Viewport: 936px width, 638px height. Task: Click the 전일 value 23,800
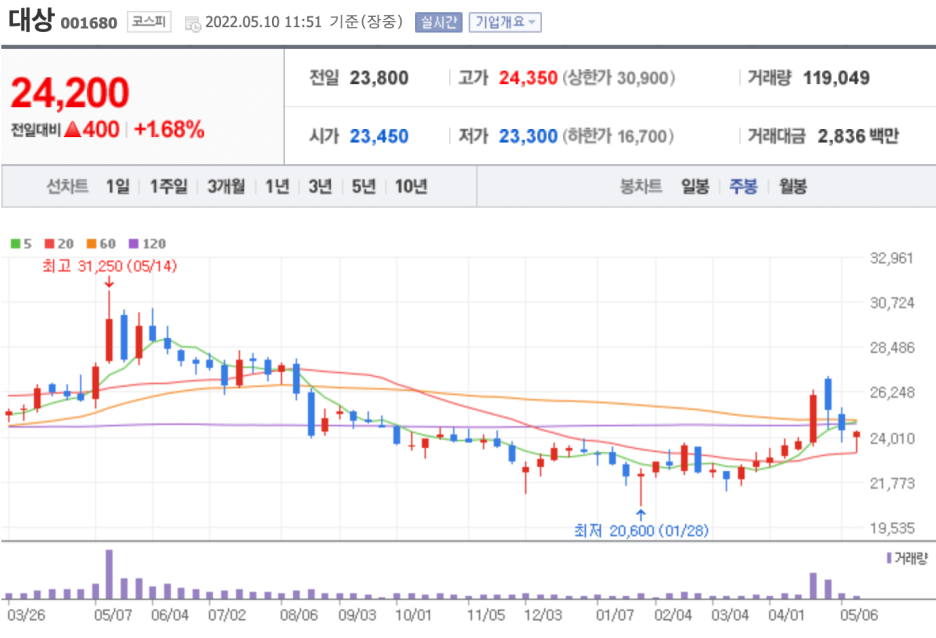pyautogui.click(x=379, y=78)
